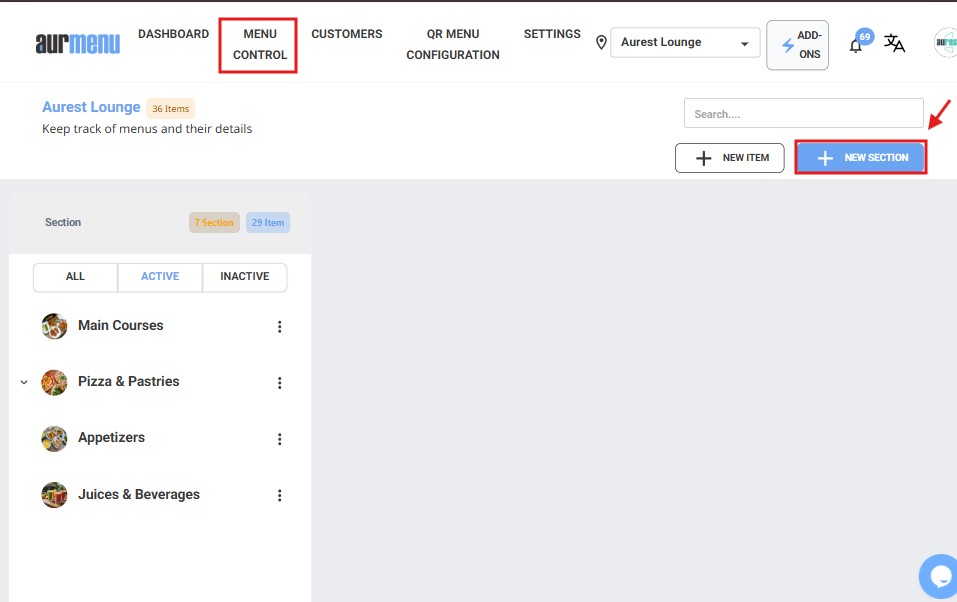Viewport: 957px width, 602px height.
Task: Open Pizza & Pastries three-dot options menu
Action: 280,383
